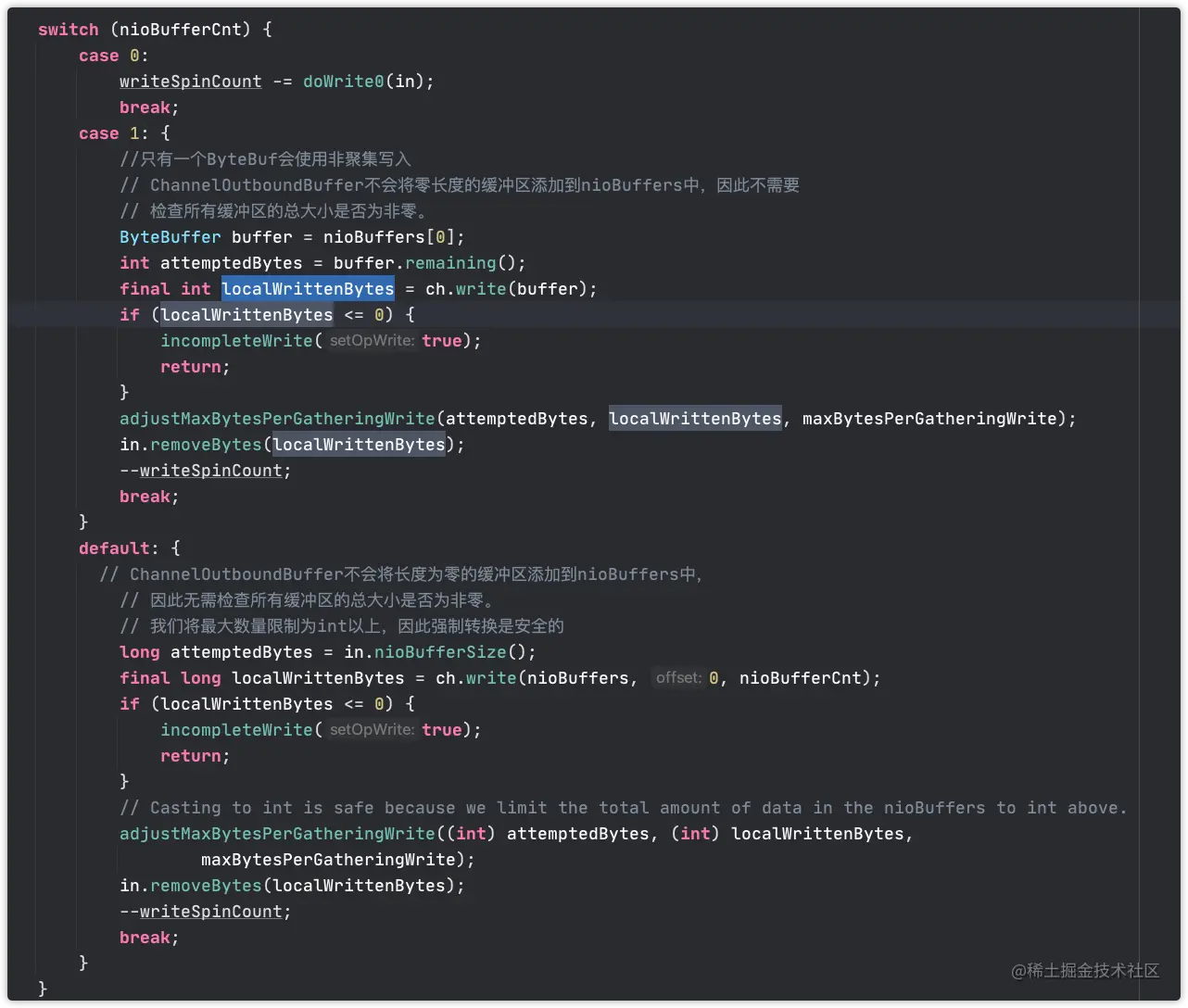The width and height of the screenshot is (1188, 1008).
Task: Click the doWrite0 method call
Action: [x=343, y=82]
